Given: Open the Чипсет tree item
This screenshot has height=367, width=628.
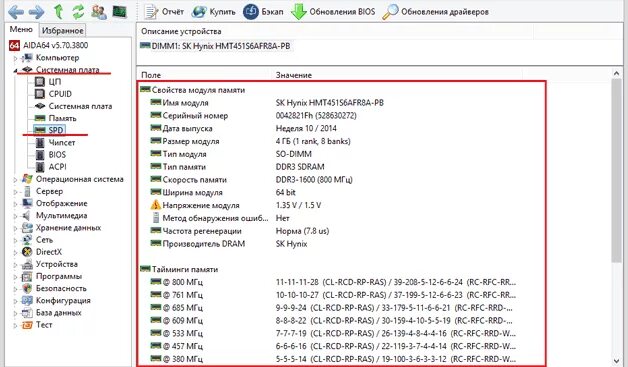Looking at the screenshot, I should tap(55, 143).
